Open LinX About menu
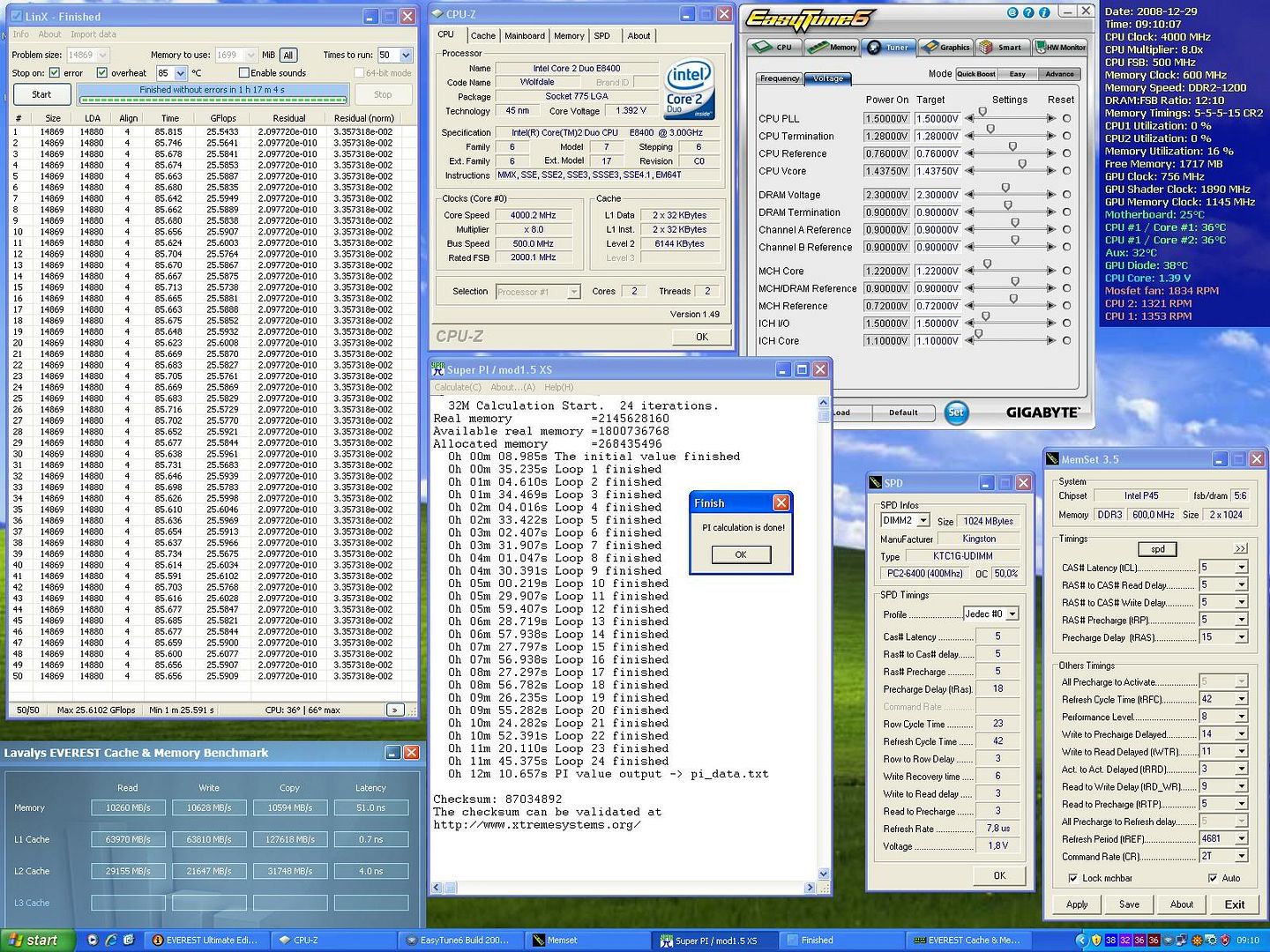 (x=50, y=34)
